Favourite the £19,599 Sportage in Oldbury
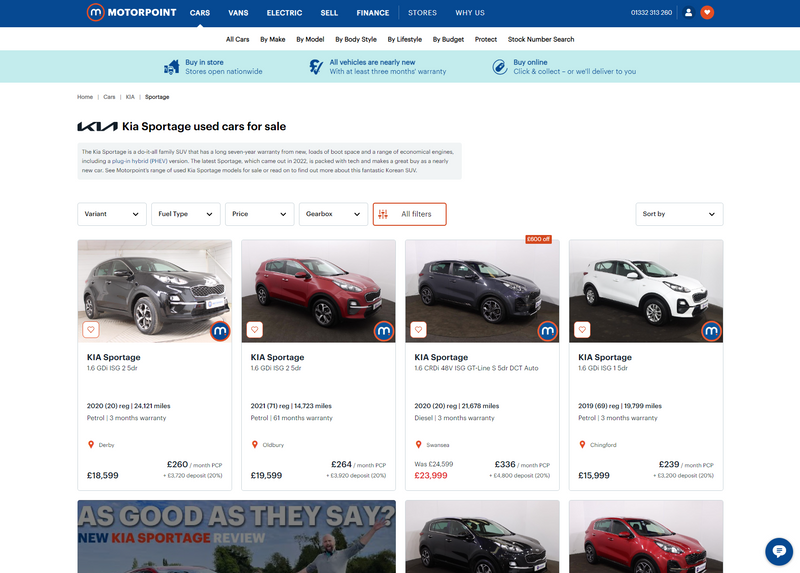Screen dimensions: 800x573 255,330
